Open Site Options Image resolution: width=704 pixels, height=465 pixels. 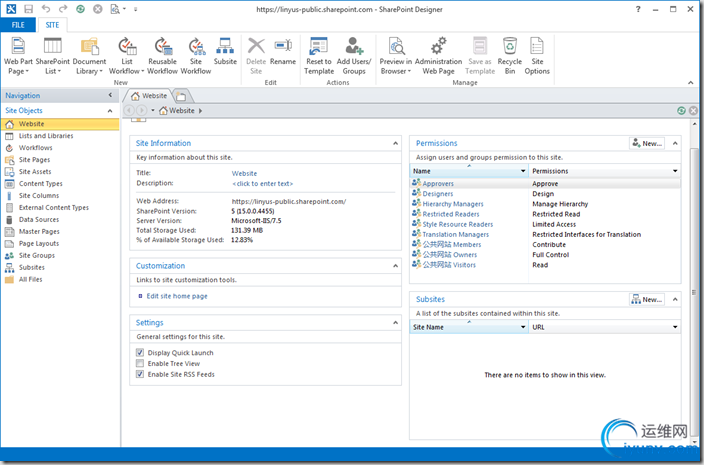(x=537, y=56)
